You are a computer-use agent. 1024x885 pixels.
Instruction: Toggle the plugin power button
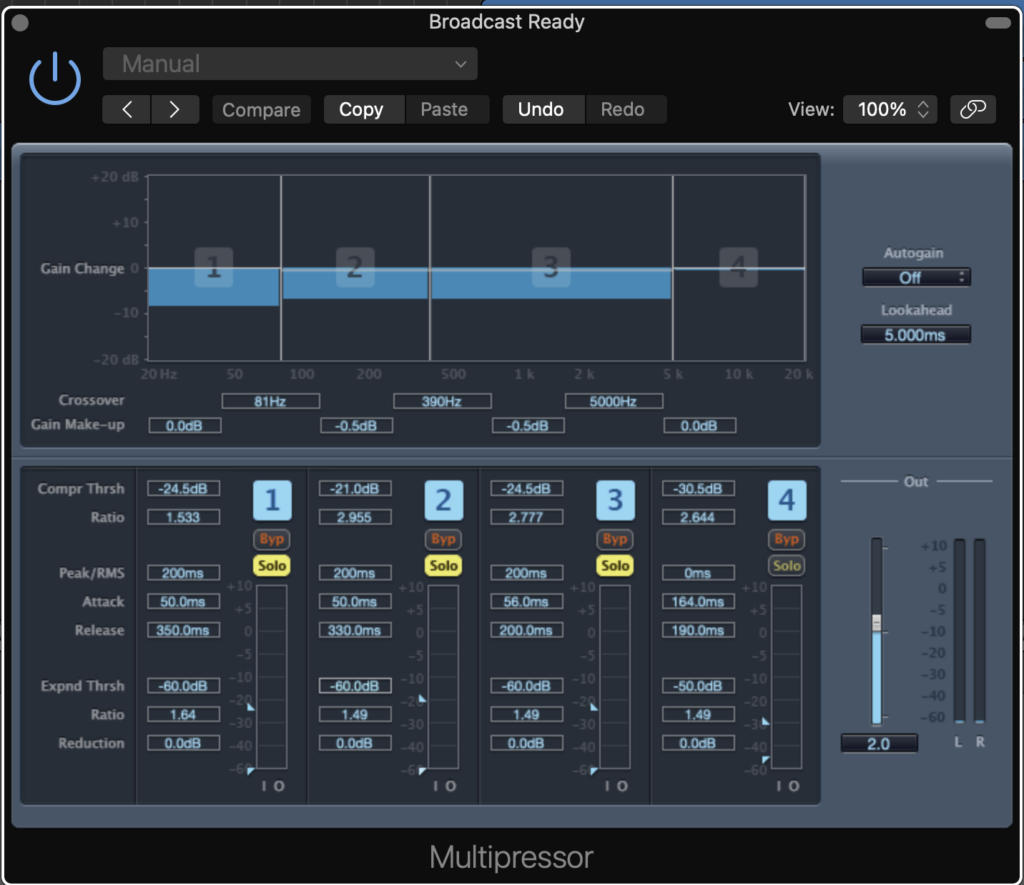coord(55,79)
